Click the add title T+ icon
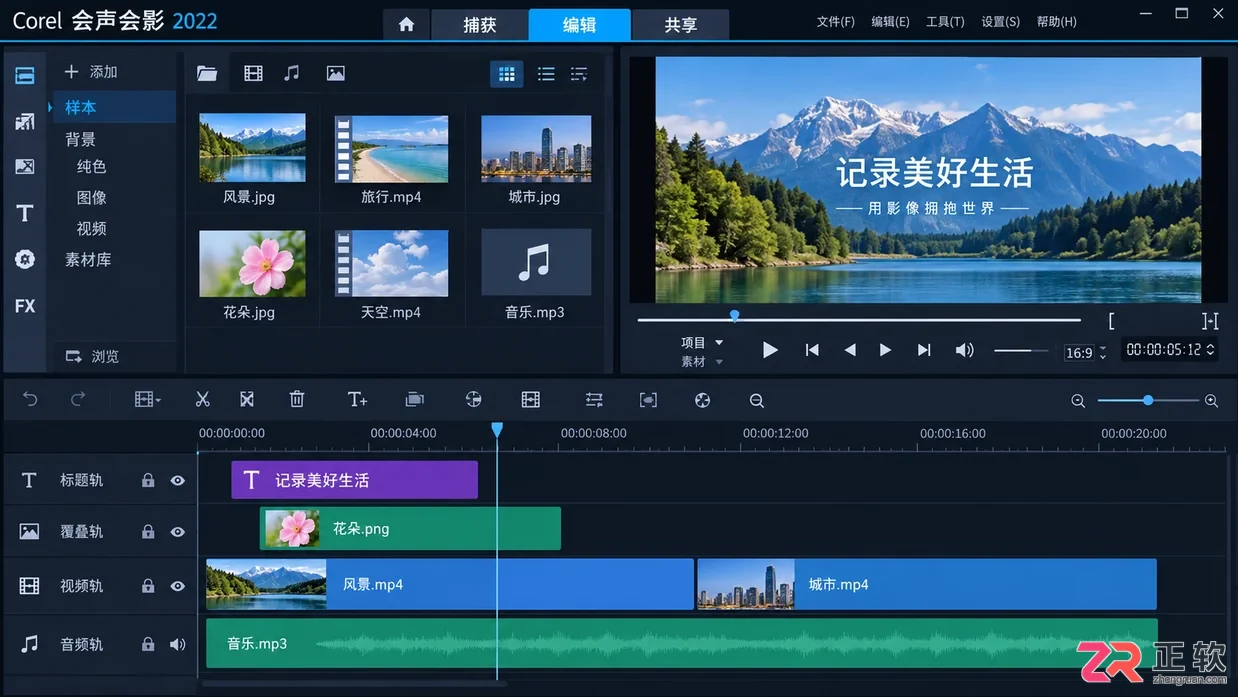Viewport: 1238px width, 697px height. pyautogui.click(x=357, y=400)
